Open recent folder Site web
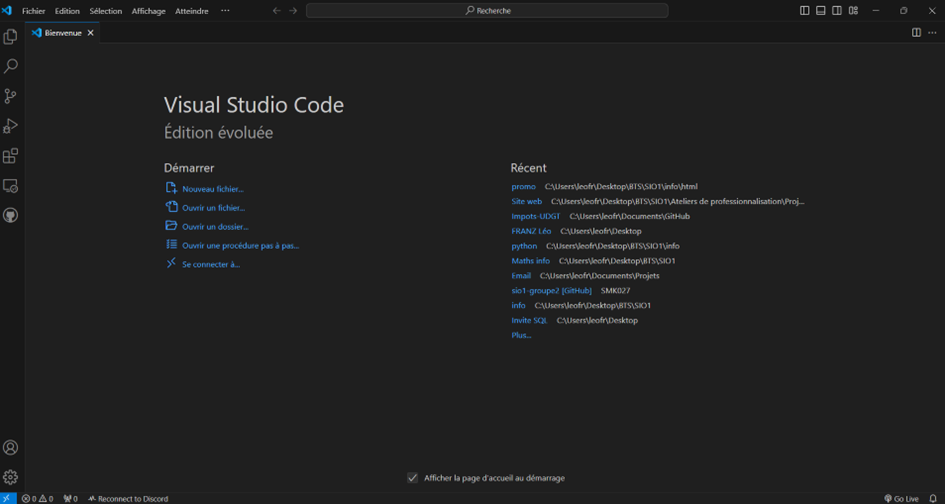Image resolution: width=945 pixels, height=504 pixels. [527, 201]
